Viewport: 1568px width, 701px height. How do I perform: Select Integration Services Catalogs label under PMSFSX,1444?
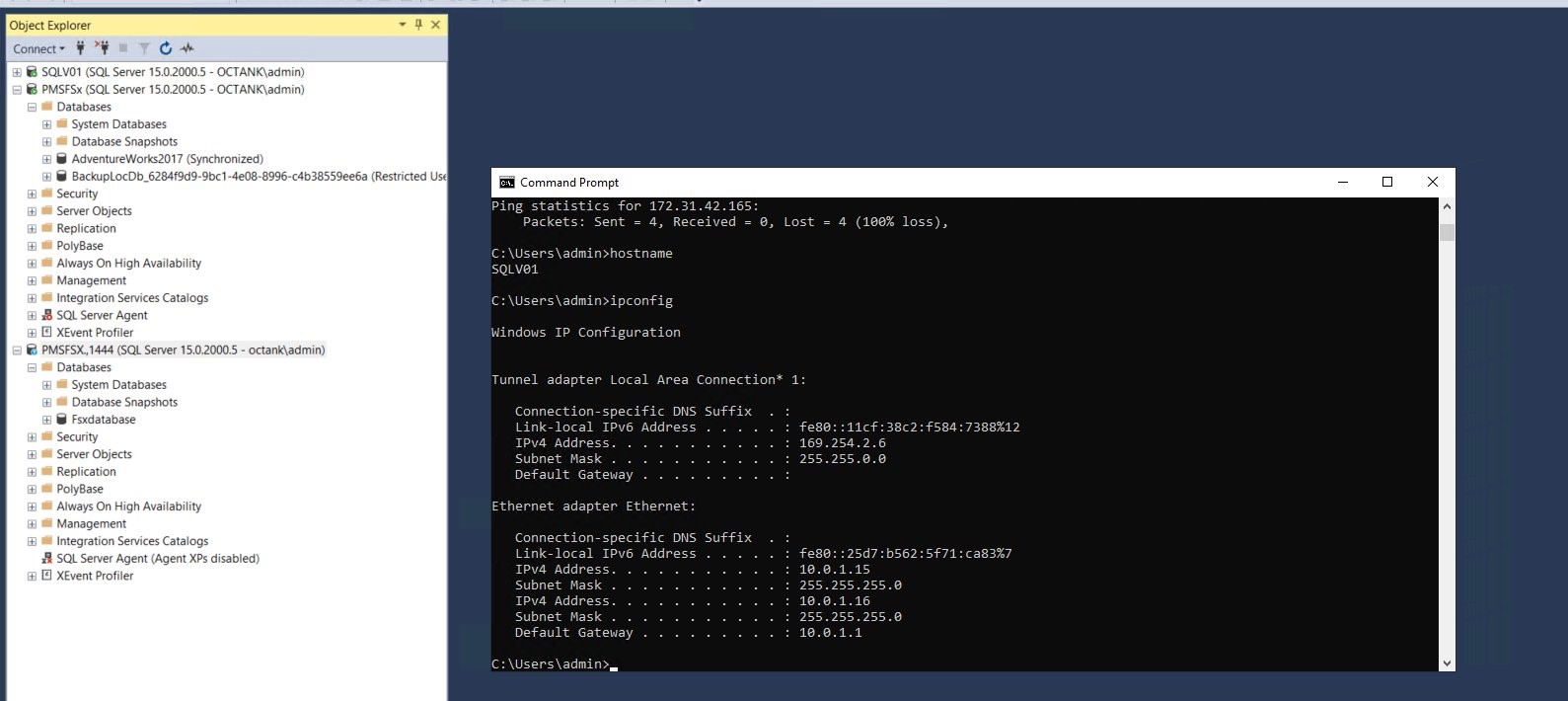click(132, 541)
